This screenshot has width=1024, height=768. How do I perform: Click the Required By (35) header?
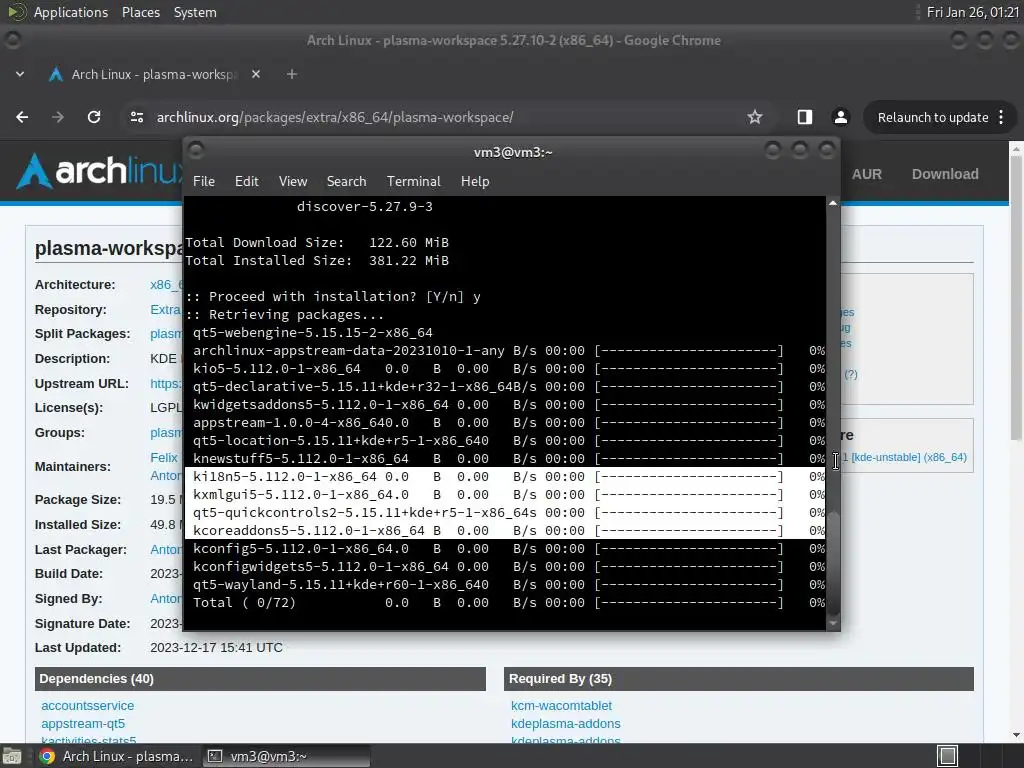739,679
